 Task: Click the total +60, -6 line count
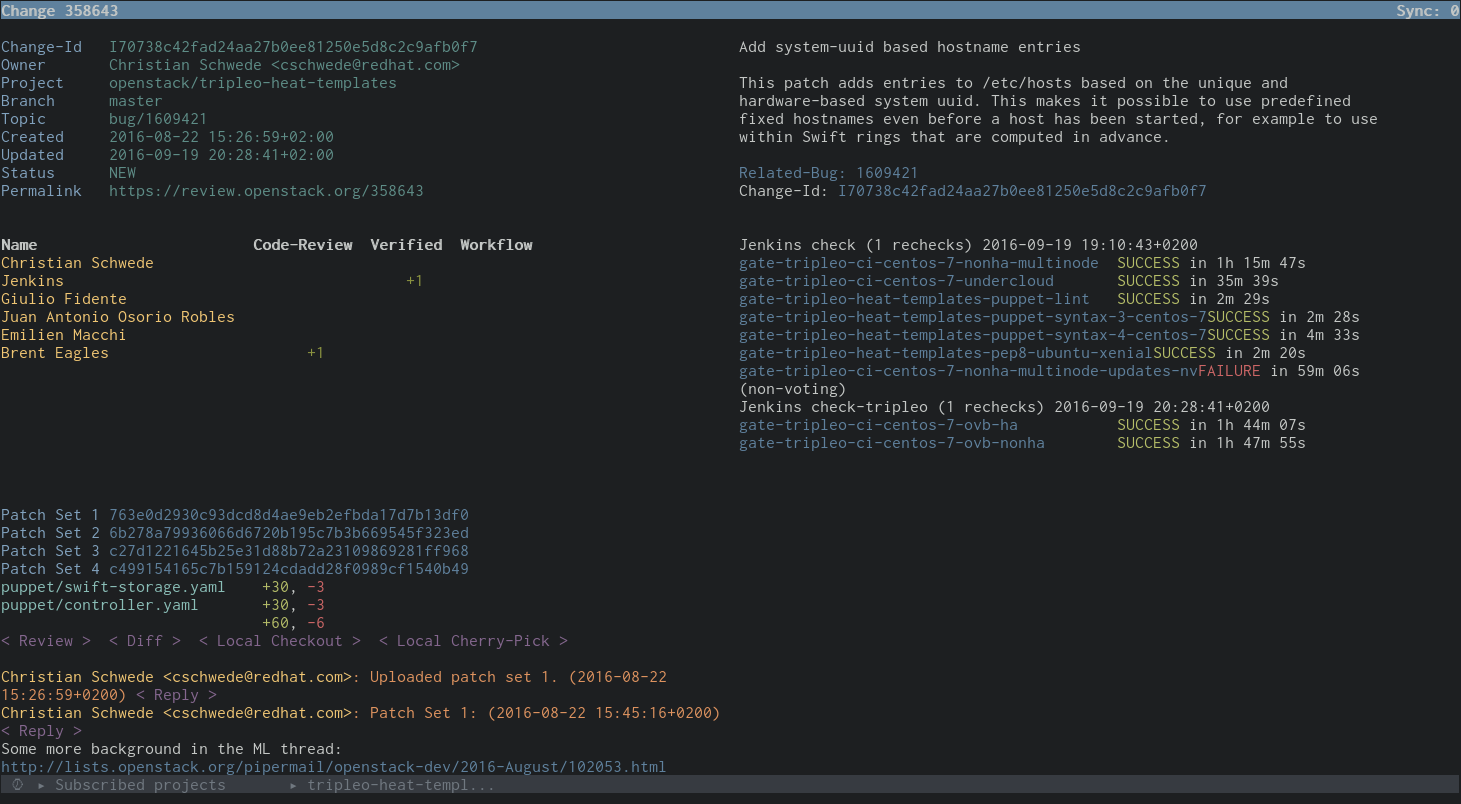pyautogui.click(x=293, y=623)
